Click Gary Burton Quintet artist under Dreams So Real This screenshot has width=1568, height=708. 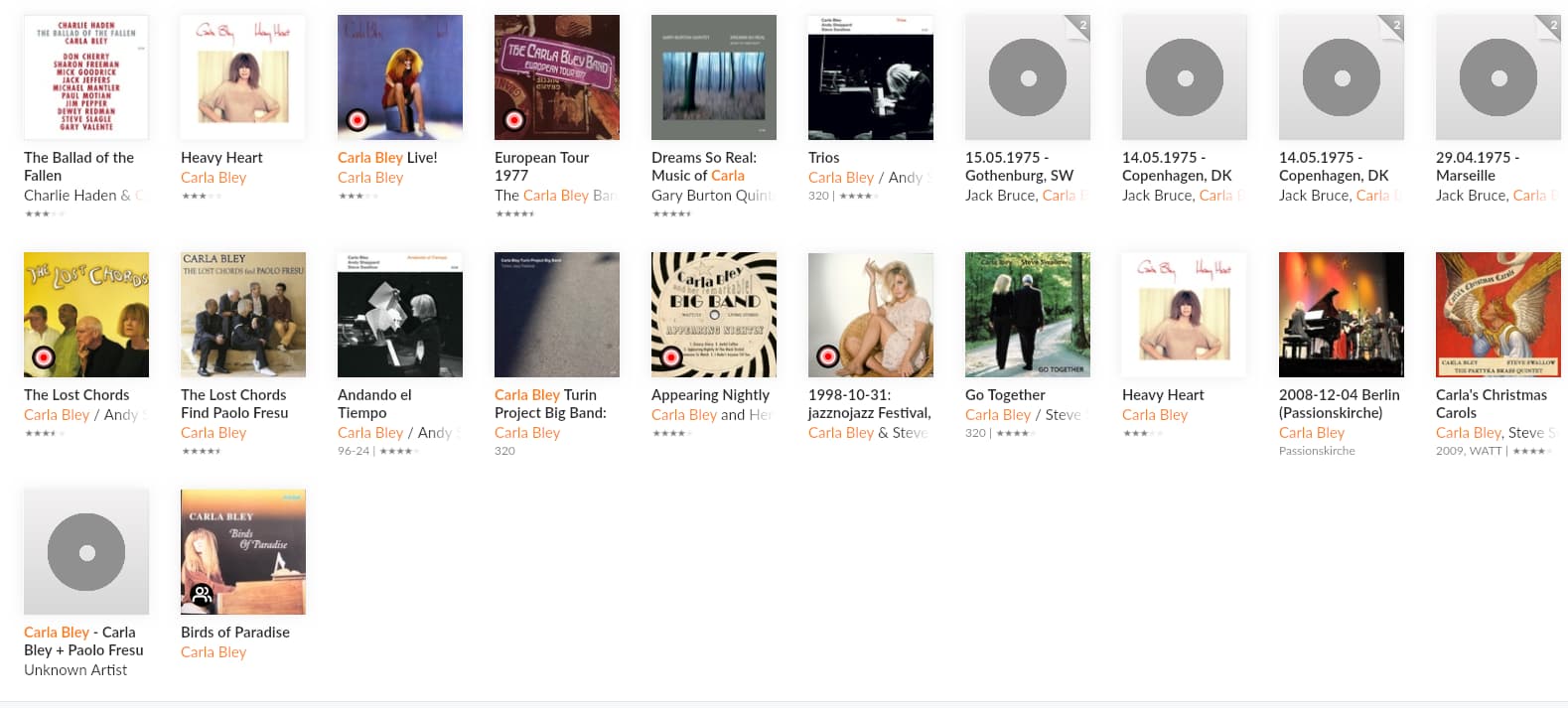[x=712, y=195]
